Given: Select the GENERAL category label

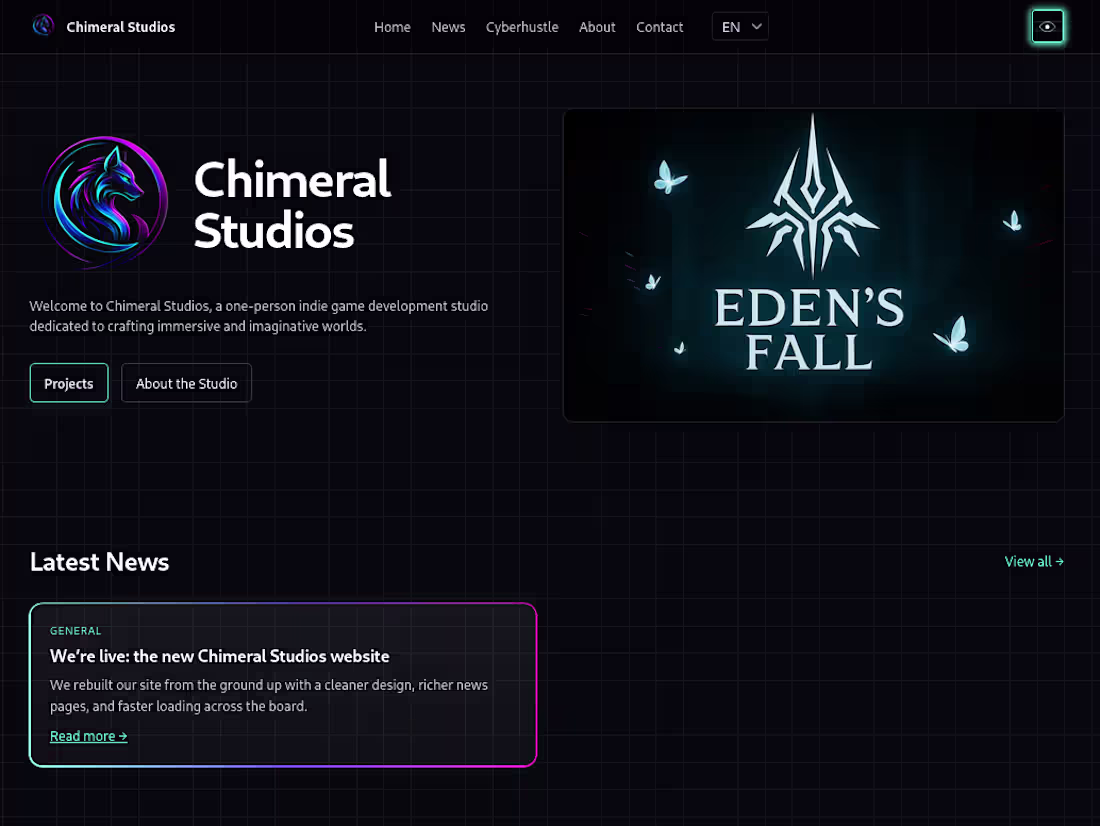Looking at the screenshot, I should point(76,631).
